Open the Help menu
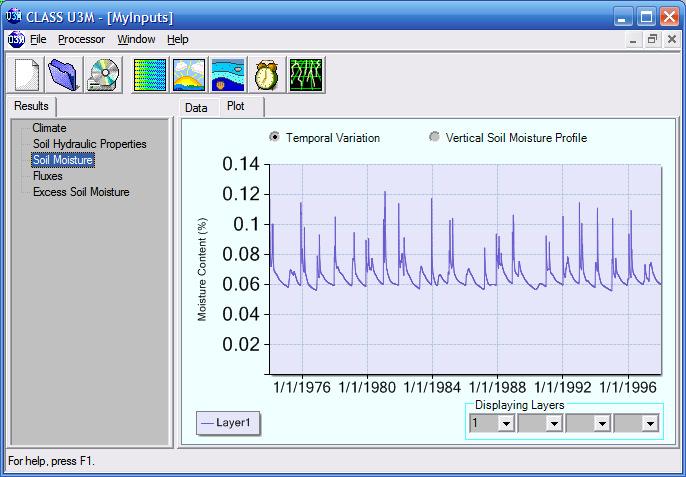The image size is (686, 477). click(178, 39)
